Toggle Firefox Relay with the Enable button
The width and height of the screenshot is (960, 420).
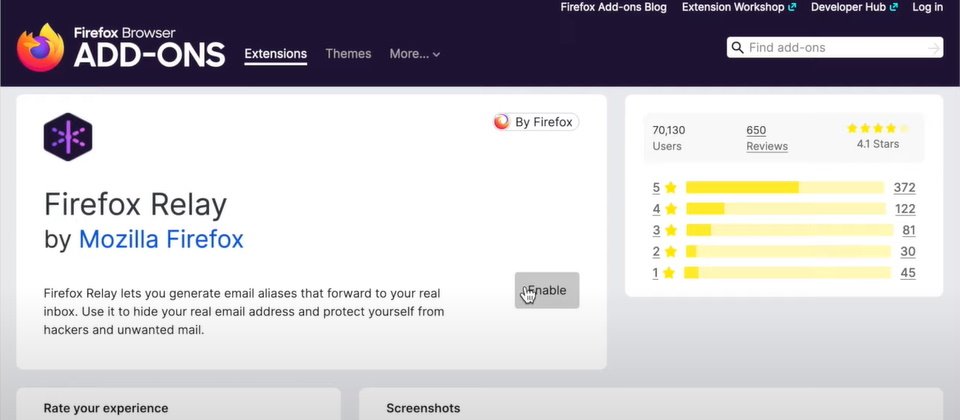[x=547, y=290]
